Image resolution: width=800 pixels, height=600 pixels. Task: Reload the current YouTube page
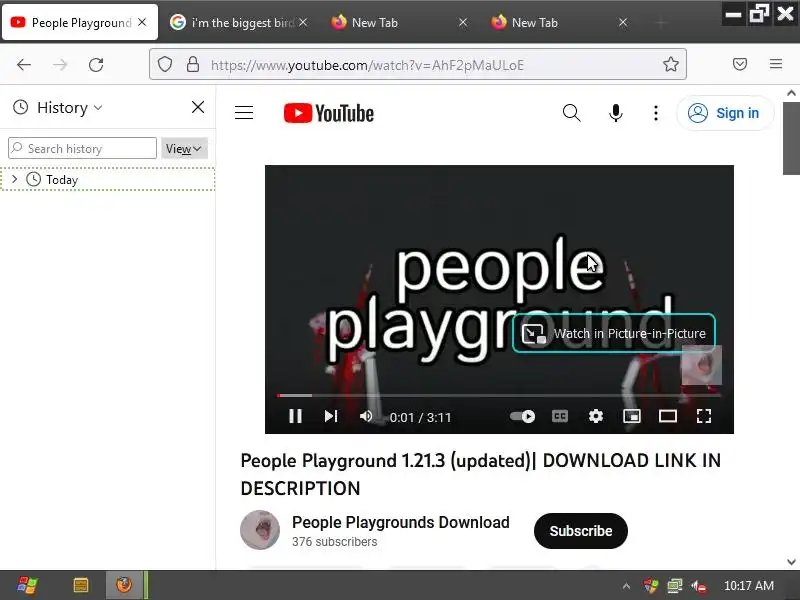pos(96,65)
